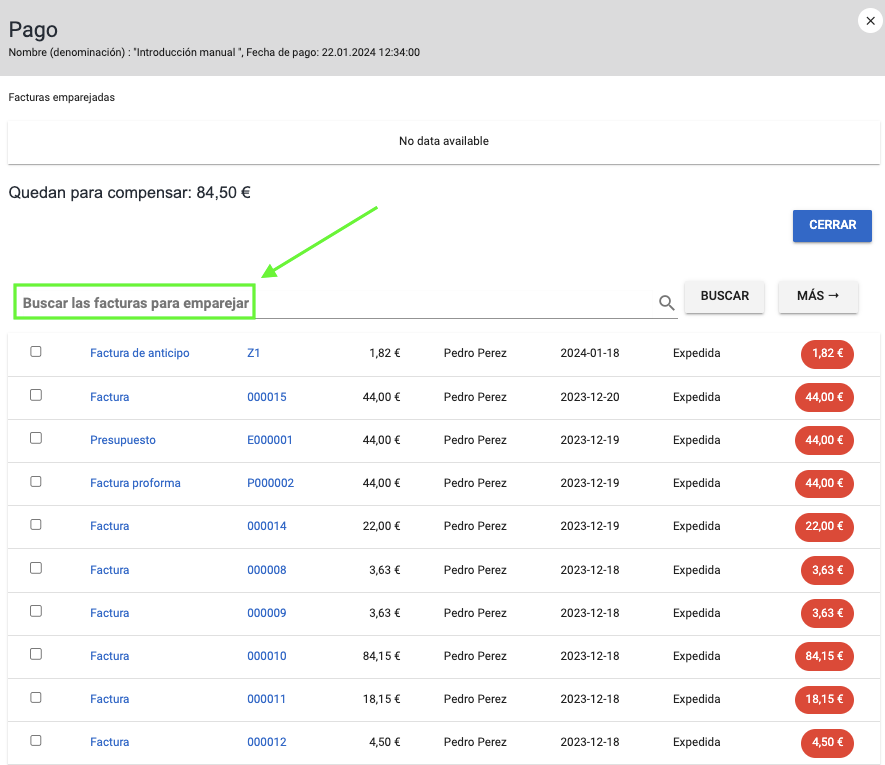The image size is (885, 765).
Task: Open invoice number 000012 link
Action: [x=266, y=742]
